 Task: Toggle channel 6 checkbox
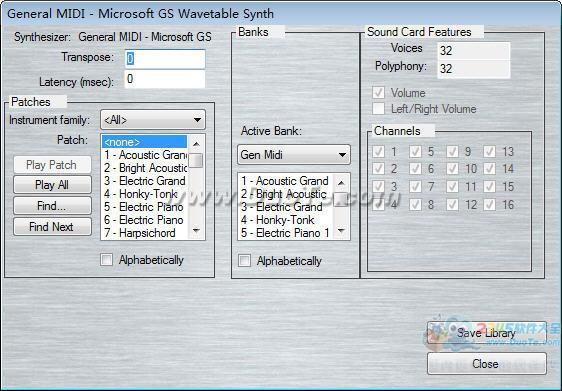tap(415, 169)
